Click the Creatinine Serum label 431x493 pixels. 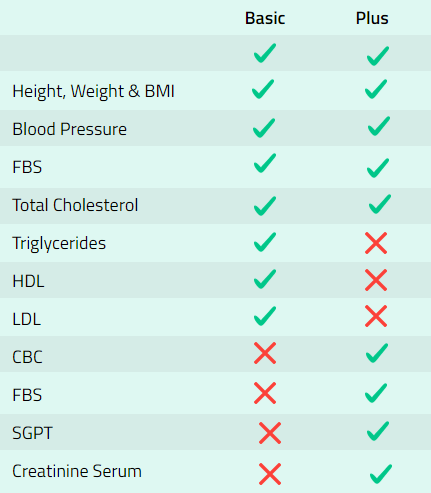click(77, 471)
